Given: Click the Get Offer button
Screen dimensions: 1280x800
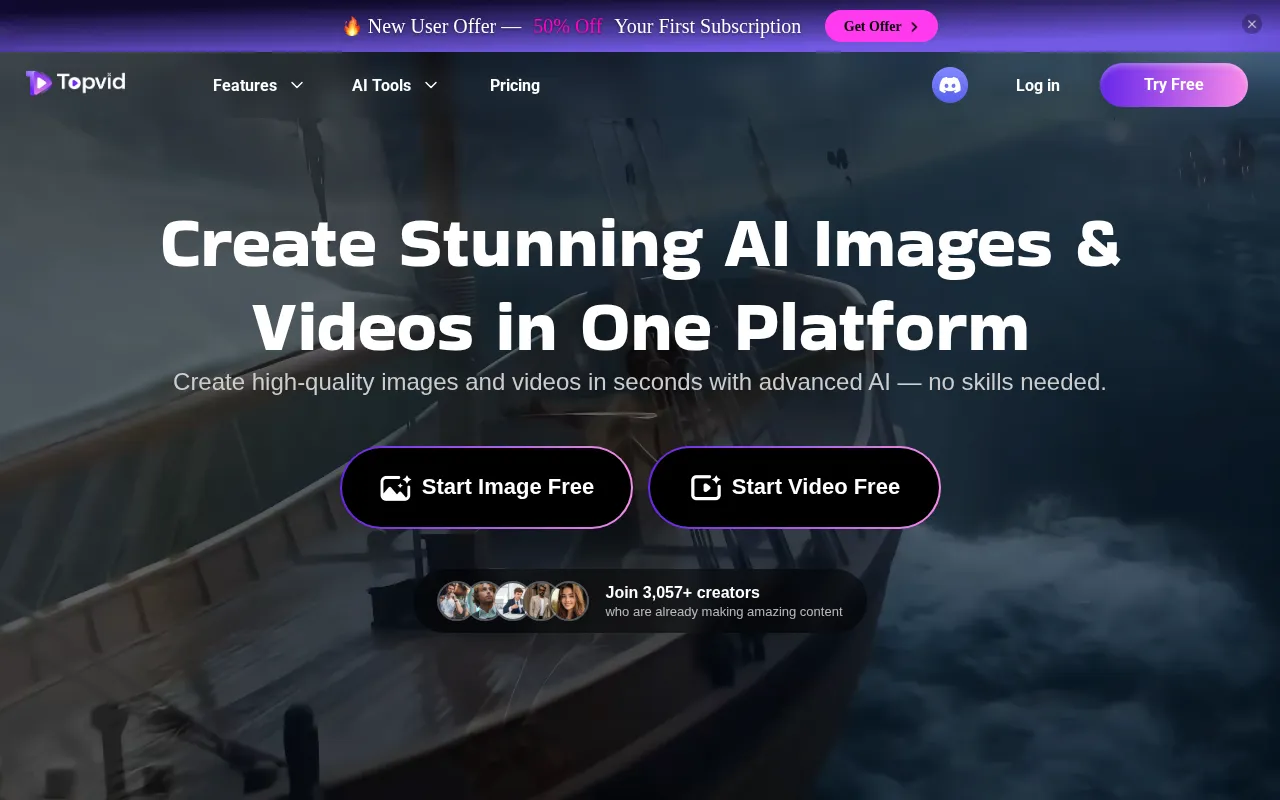Looking at the screenshot, I should pos(881,26).
